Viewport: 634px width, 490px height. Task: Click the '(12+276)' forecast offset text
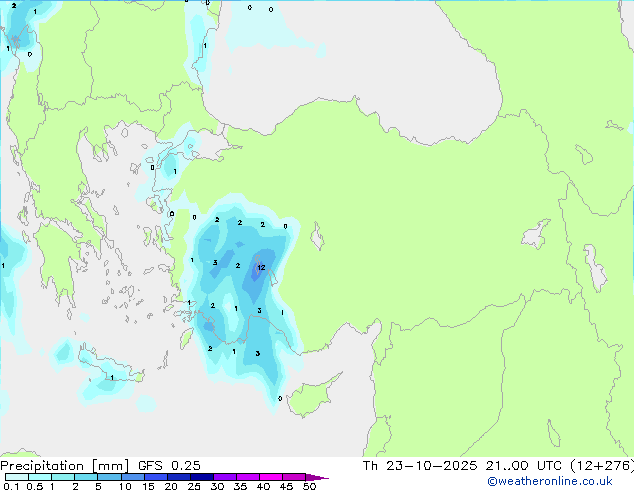click(601, 466)
